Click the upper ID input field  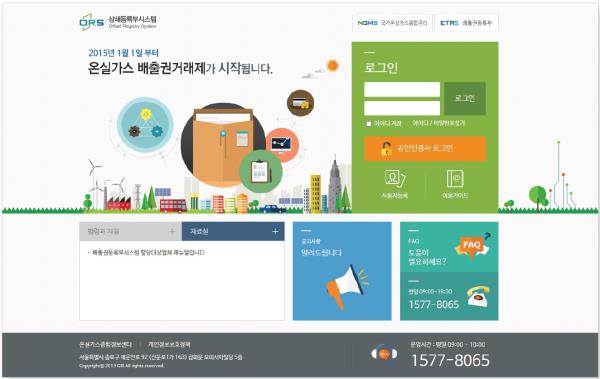click(402, 90)
